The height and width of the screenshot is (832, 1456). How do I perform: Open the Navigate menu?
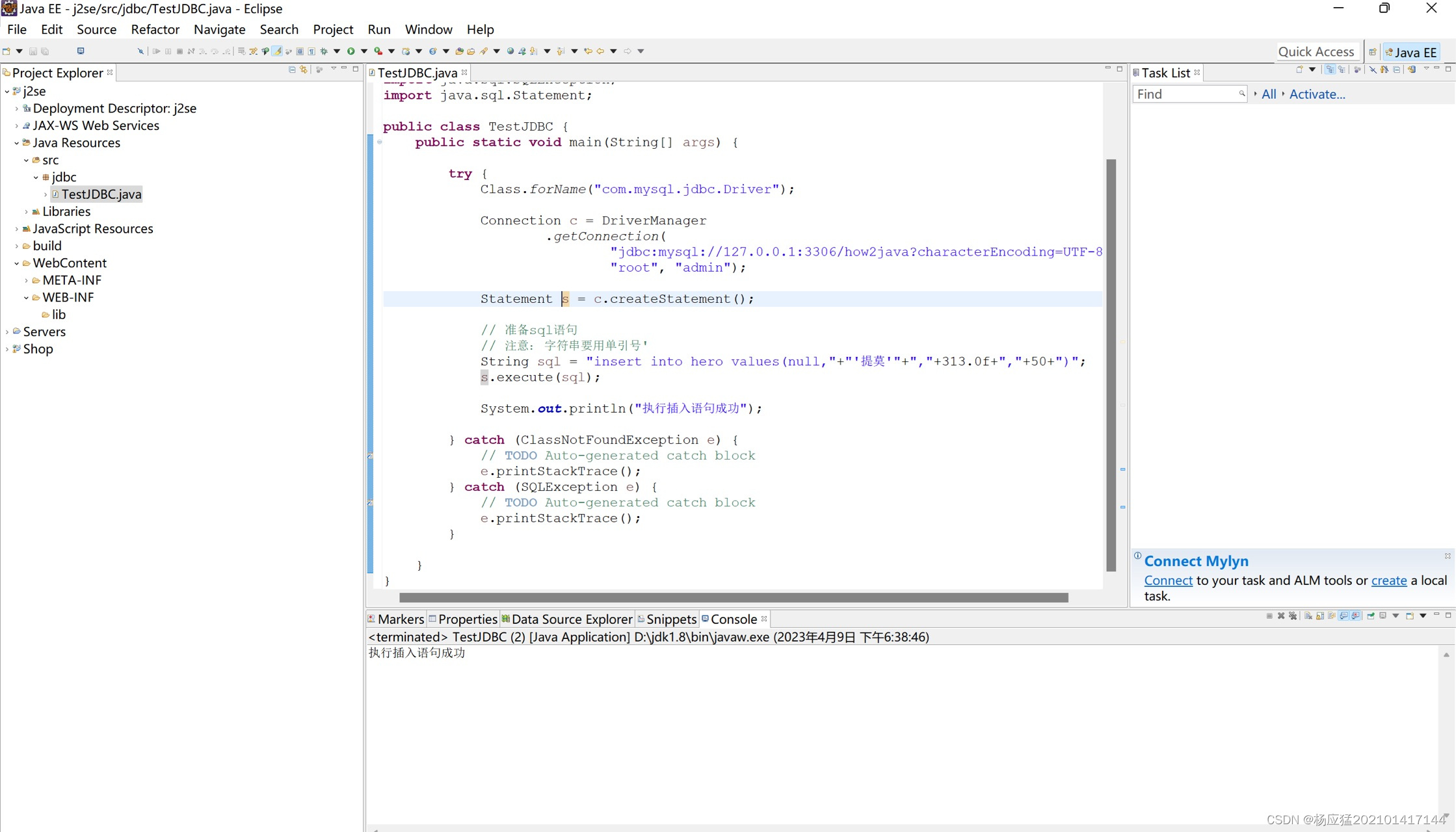coord(219,29)
